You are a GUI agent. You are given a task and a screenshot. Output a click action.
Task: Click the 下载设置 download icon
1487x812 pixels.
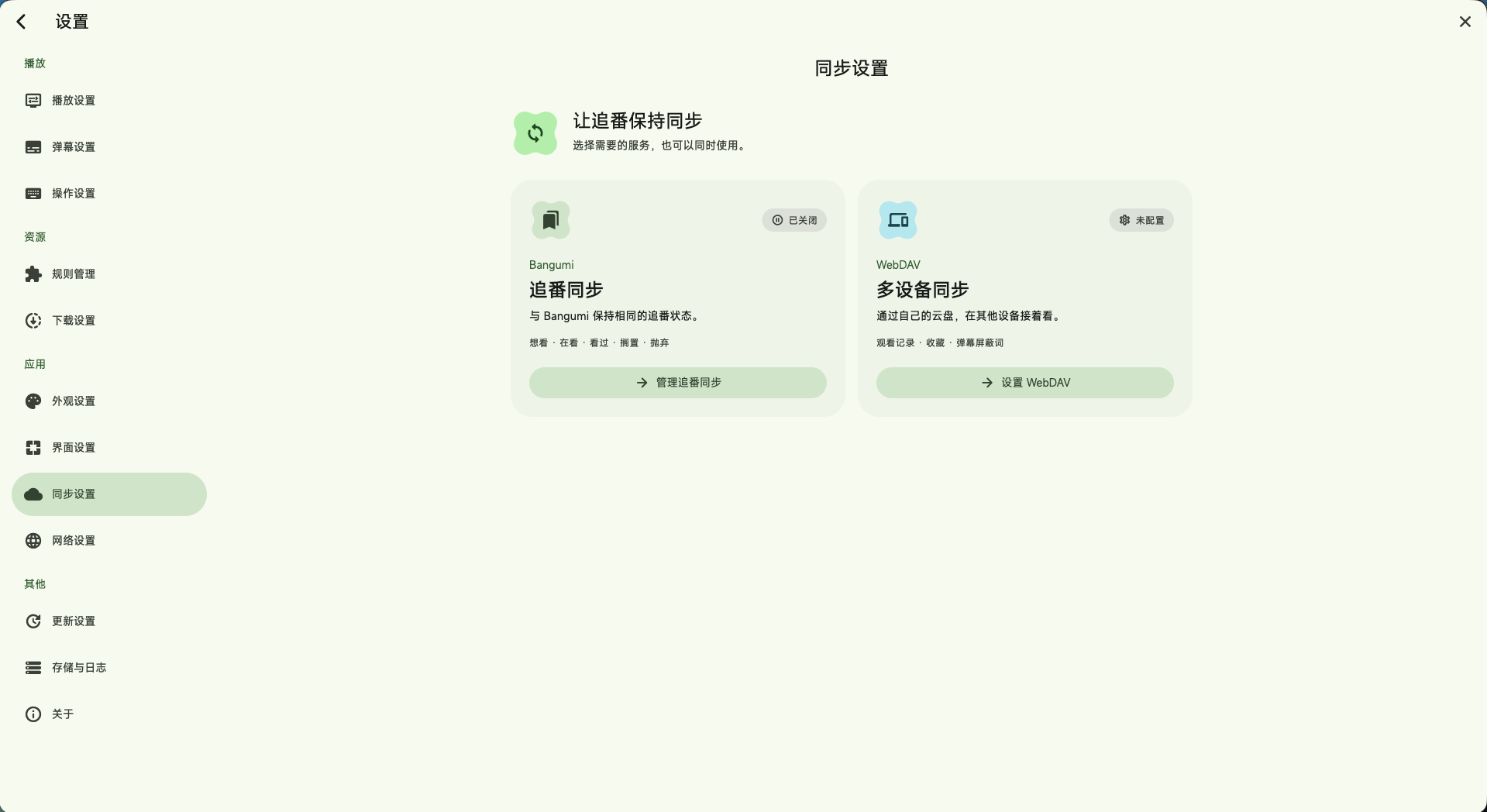click(x=33, y=321)
